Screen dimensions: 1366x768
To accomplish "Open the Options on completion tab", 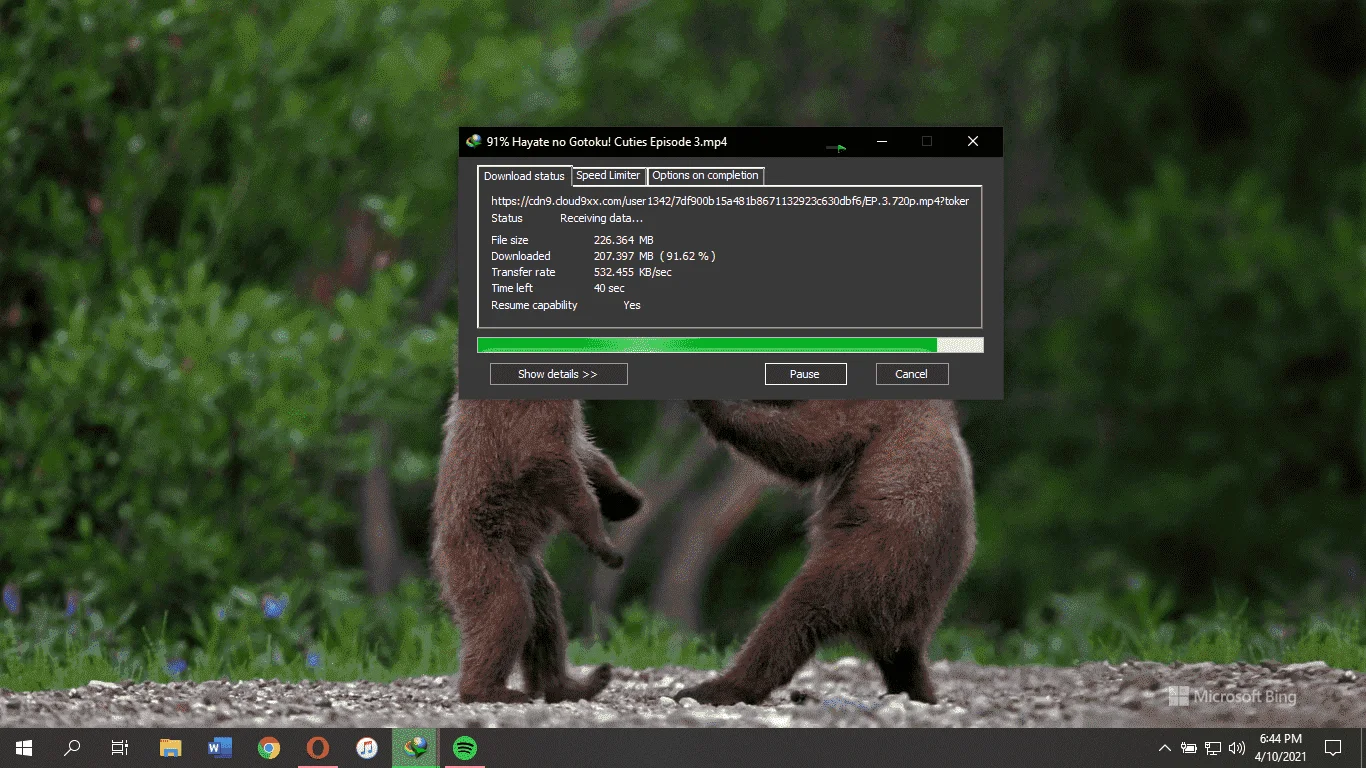I will click(x=706, y=175).
